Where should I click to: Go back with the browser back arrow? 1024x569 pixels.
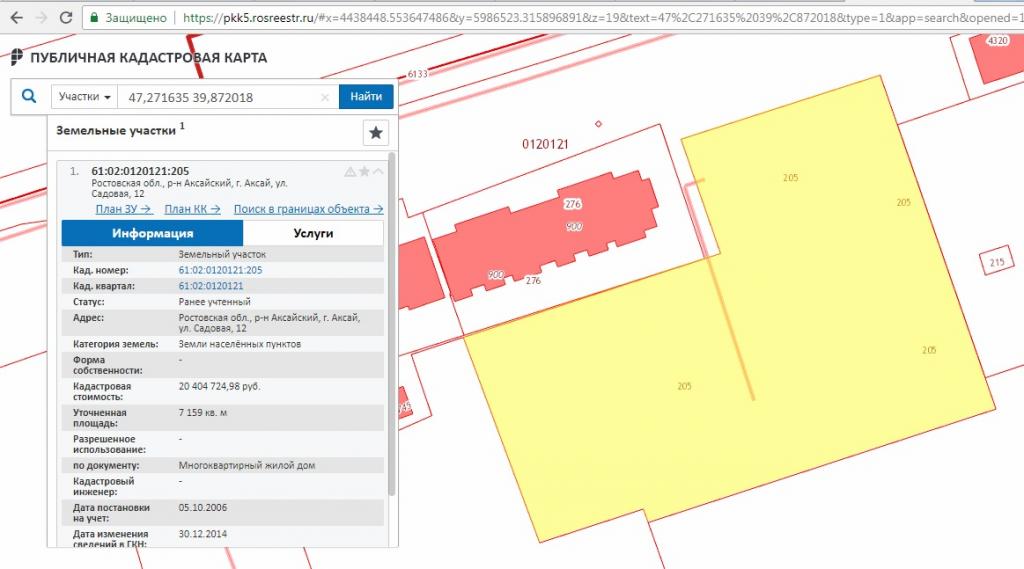(16, 18)
